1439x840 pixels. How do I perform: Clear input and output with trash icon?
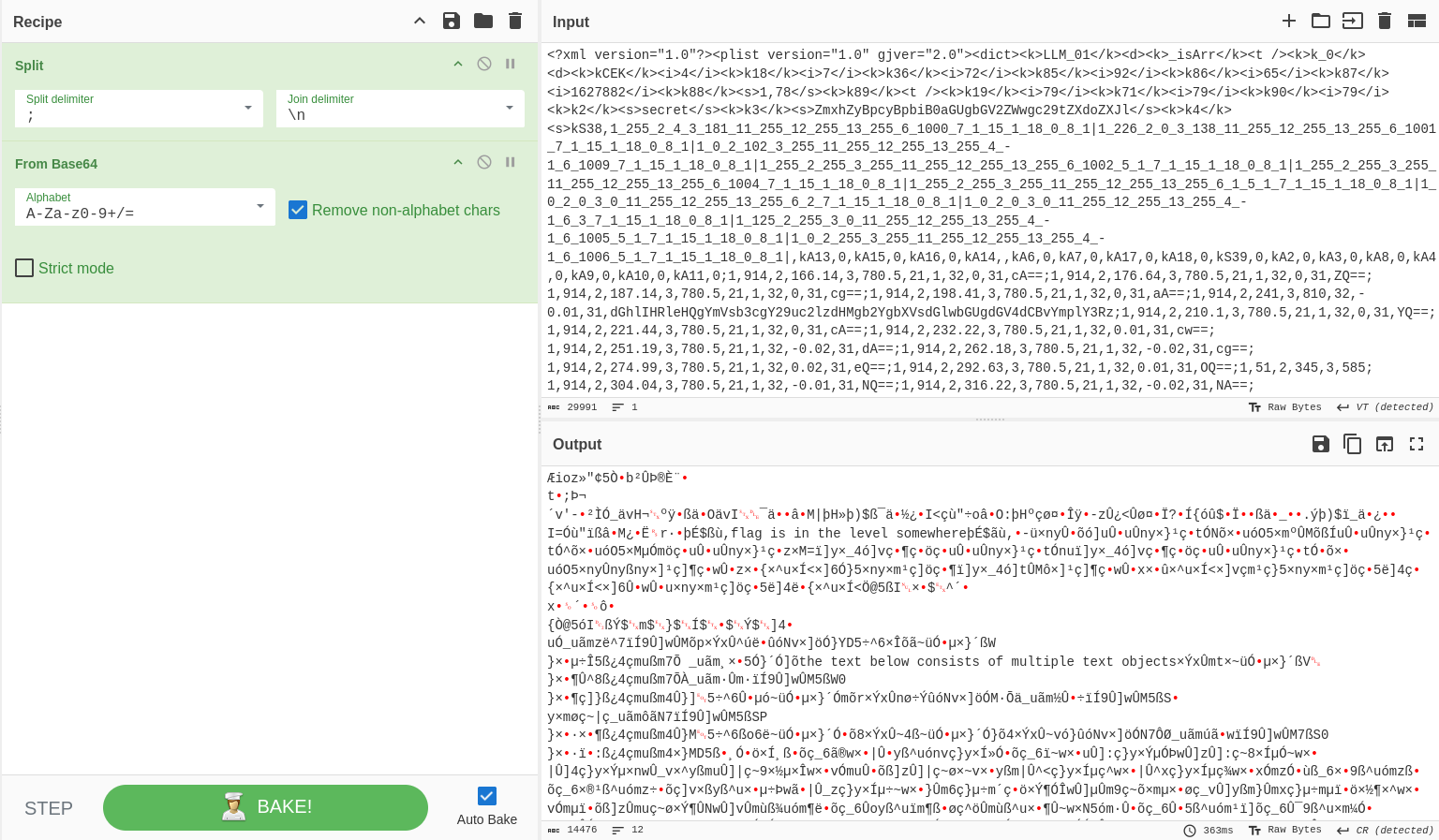tap(1385, 21)
